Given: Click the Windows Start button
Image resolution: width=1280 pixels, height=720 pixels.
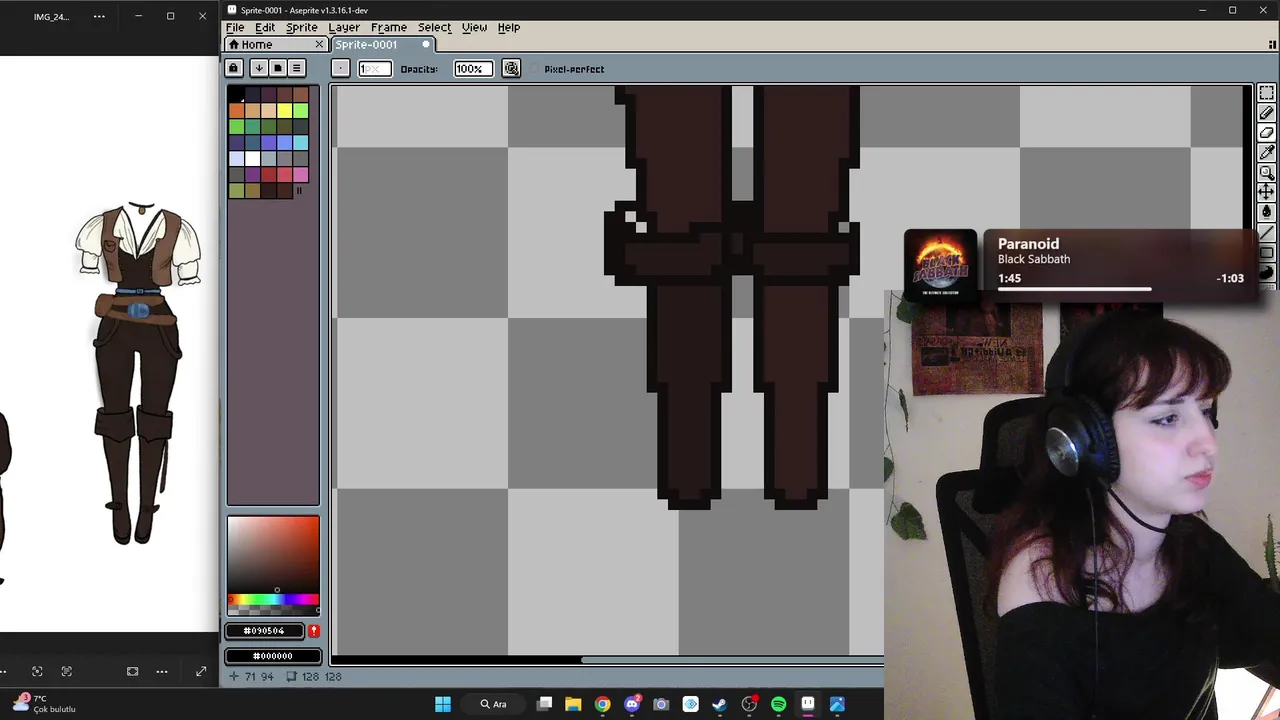Looking at the screenshot, I should coord(443,704).
